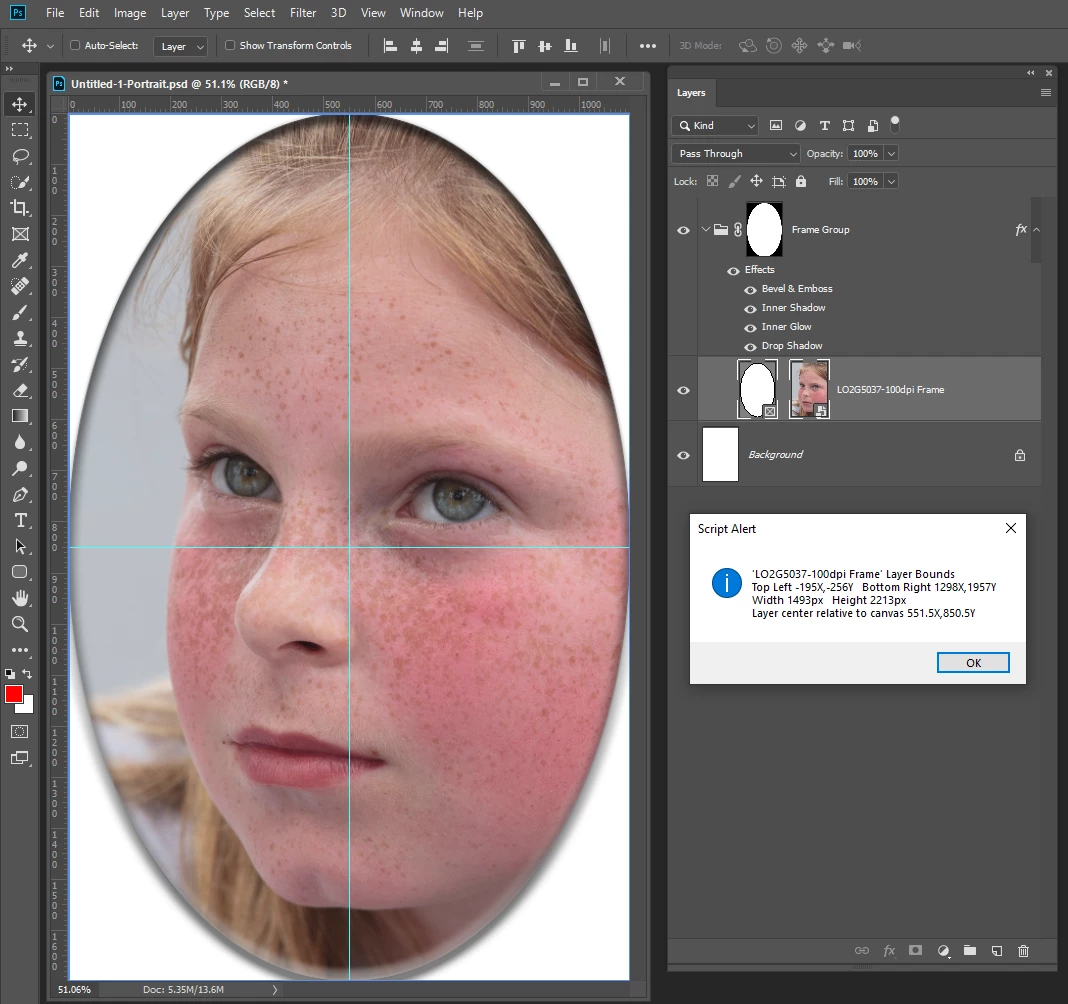Click OK in the Script Alert
The height and width of the screenshot is (1004, 1068).
click(x=973, y=663)
